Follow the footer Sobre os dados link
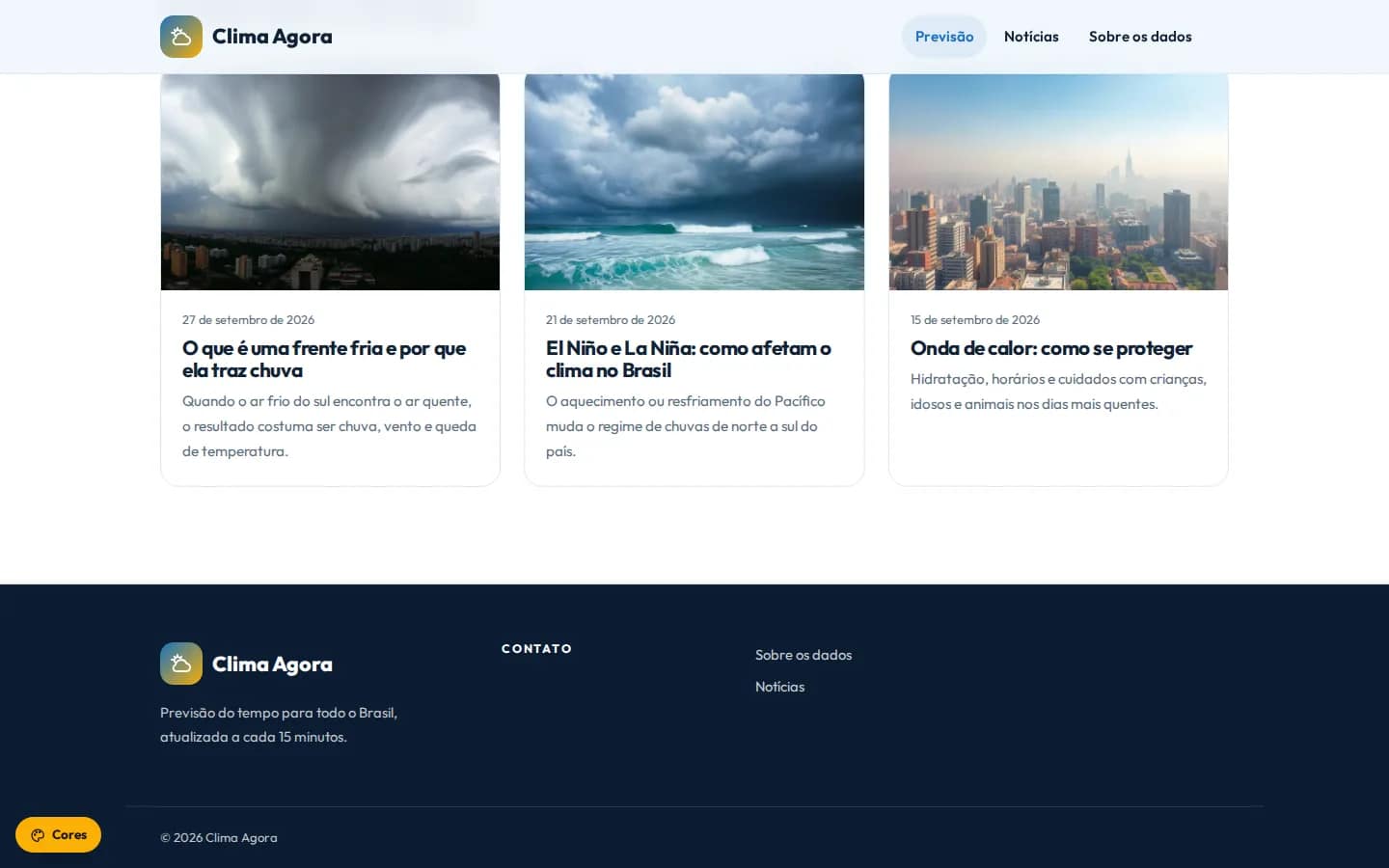Viewport: 1389px width, 868px height. click(803, 655)
